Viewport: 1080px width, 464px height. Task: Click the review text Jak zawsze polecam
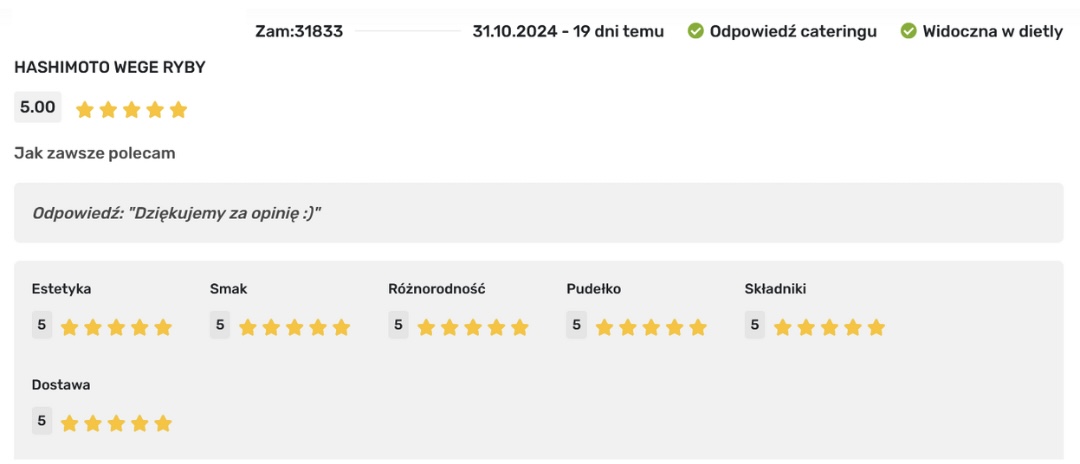[95, 153]
